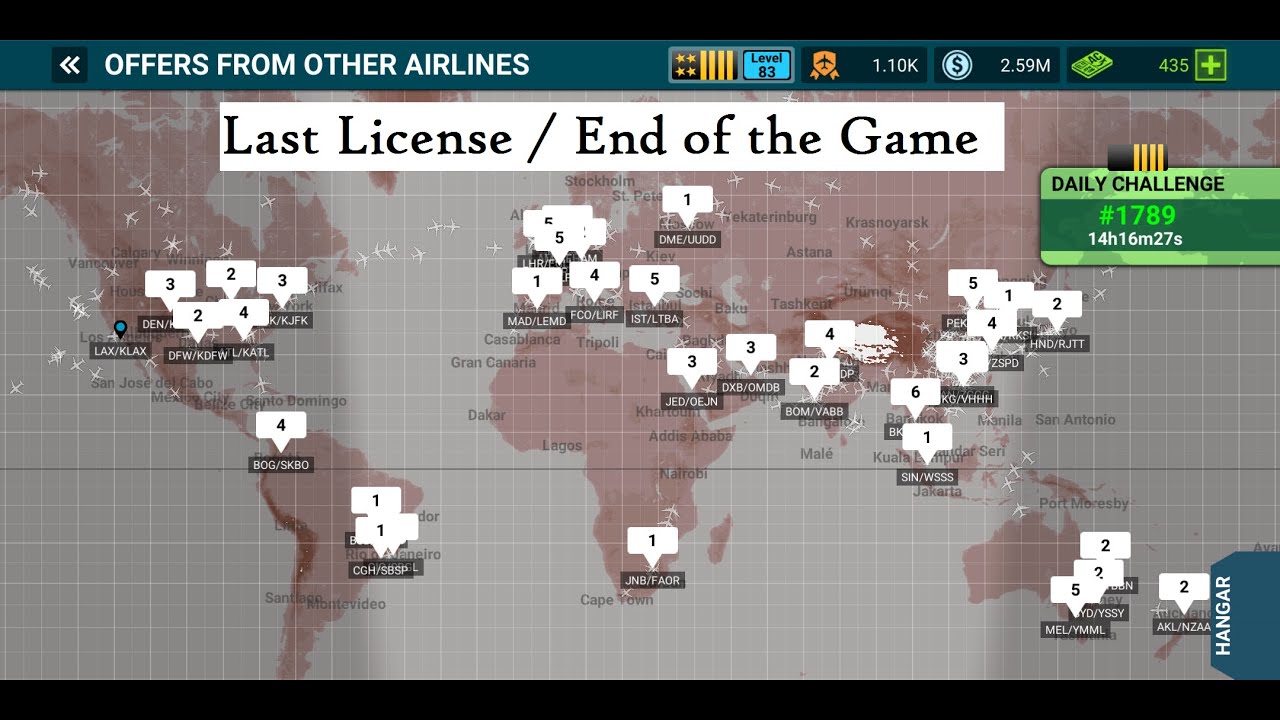This screenshot has width=1280, height=720.
Task: Click the 2.59M money balance
Action: [x=1025, y=66]
